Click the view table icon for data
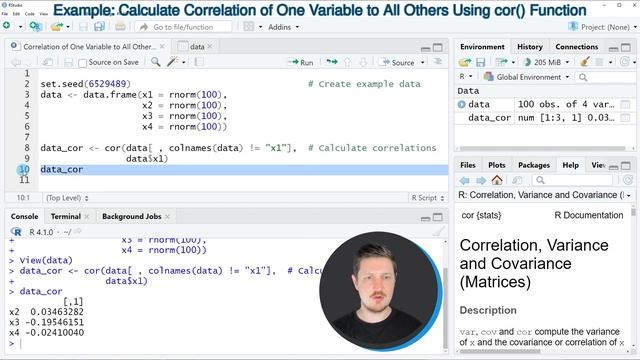The width and height of the screenshot is (640, 360). point(625,104)
